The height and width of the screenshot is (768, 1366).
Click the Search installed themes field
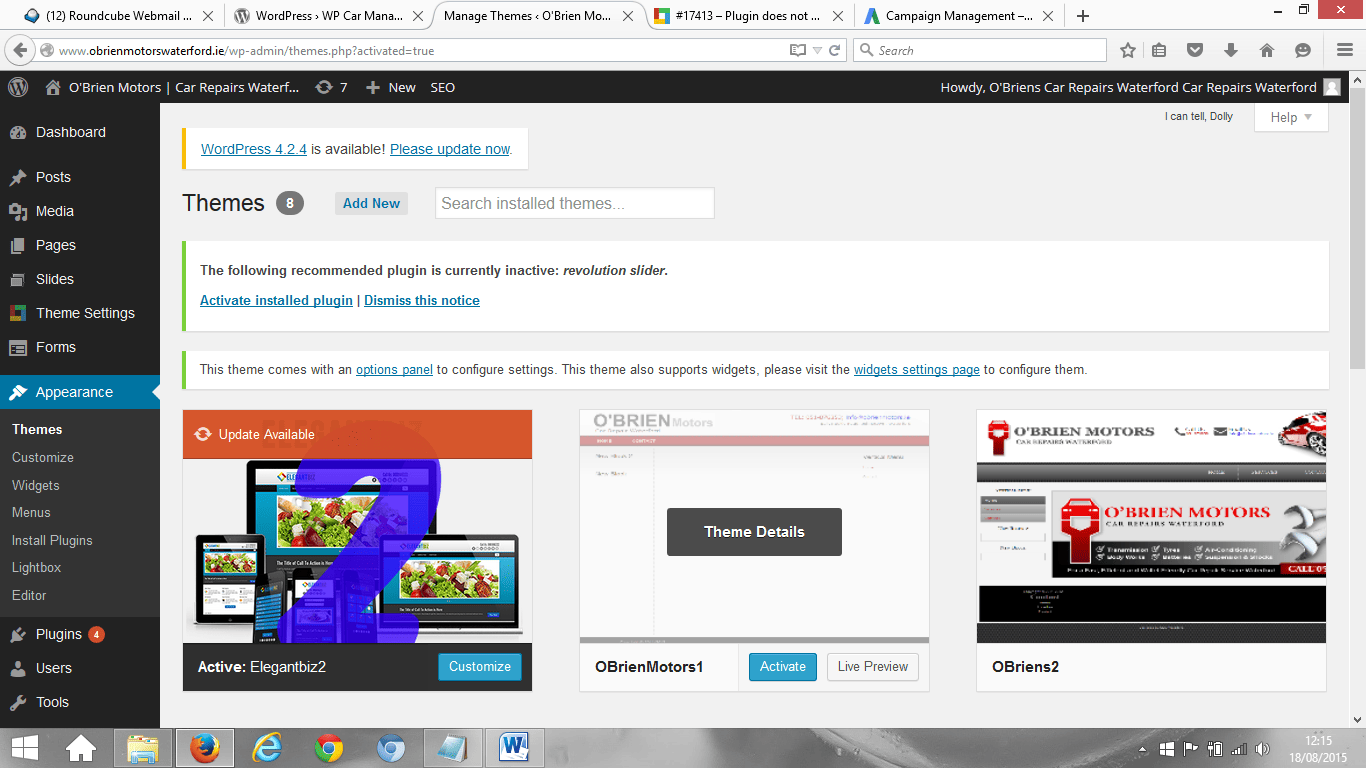[575, 203]
